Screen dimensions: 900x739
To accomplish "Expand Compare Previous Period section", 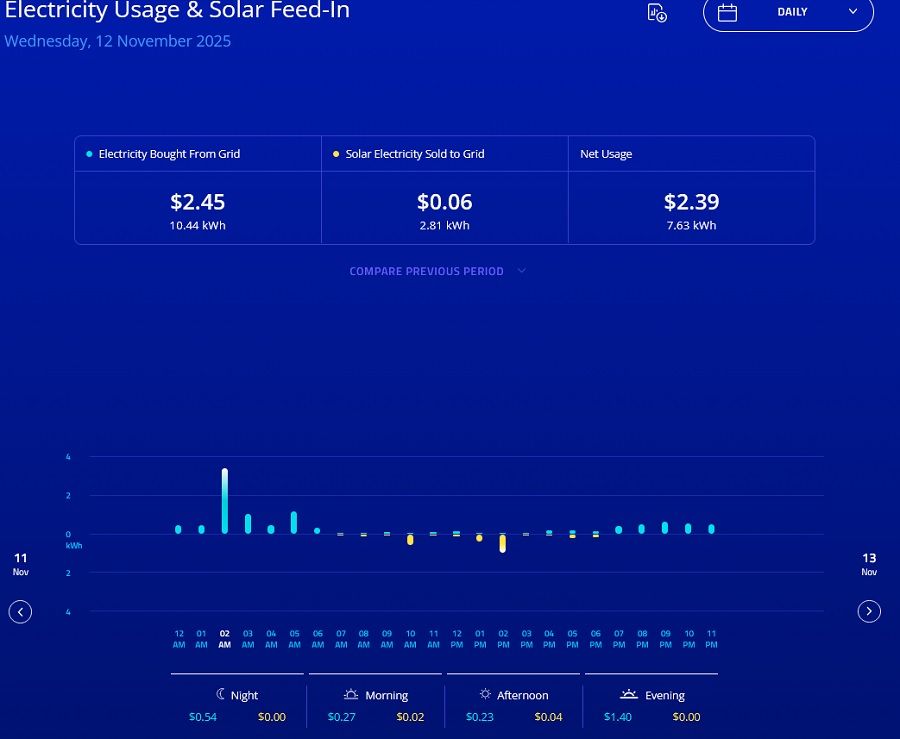I will coord(427,271).
